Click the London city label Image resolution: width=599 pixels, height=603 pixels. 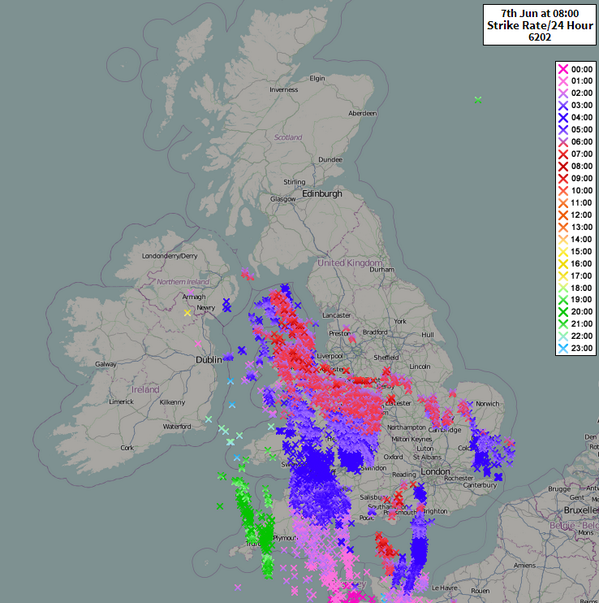pyautogui.click(x=435, y=472)
